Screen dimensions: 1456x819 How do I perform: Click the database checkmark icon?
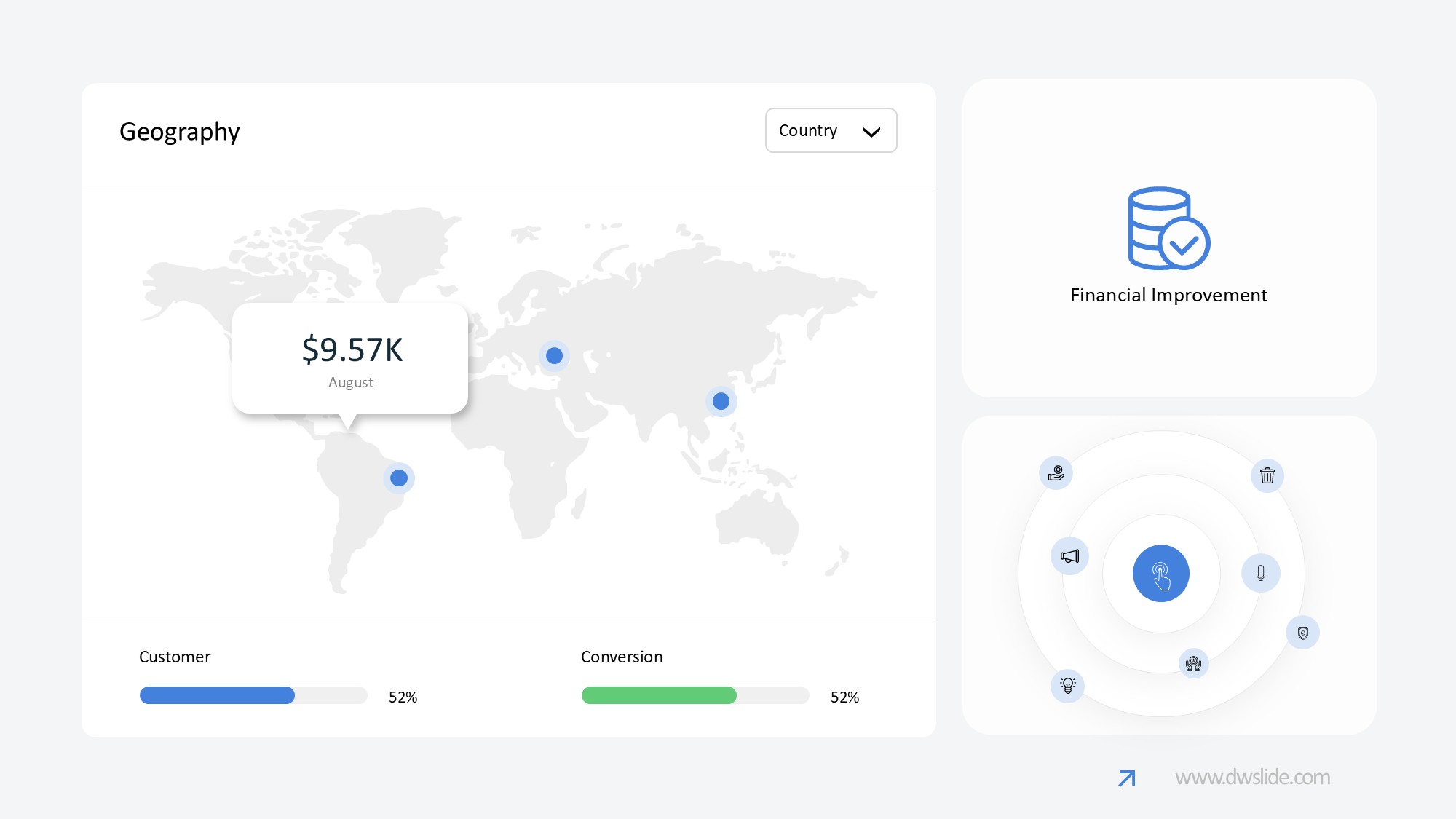click(x=1168, y=229)
